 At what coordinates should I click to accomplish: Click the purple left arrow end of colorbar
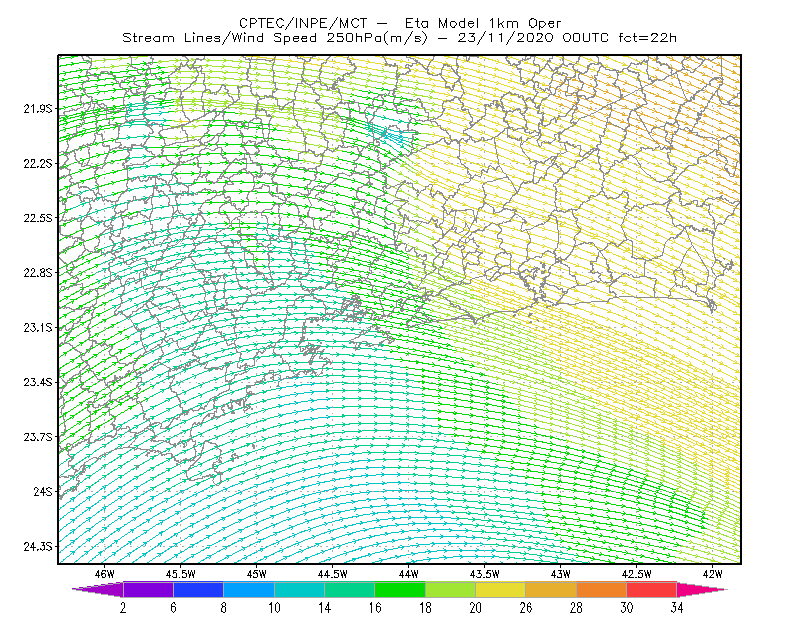pyautogui.click(x=98, y=589)
